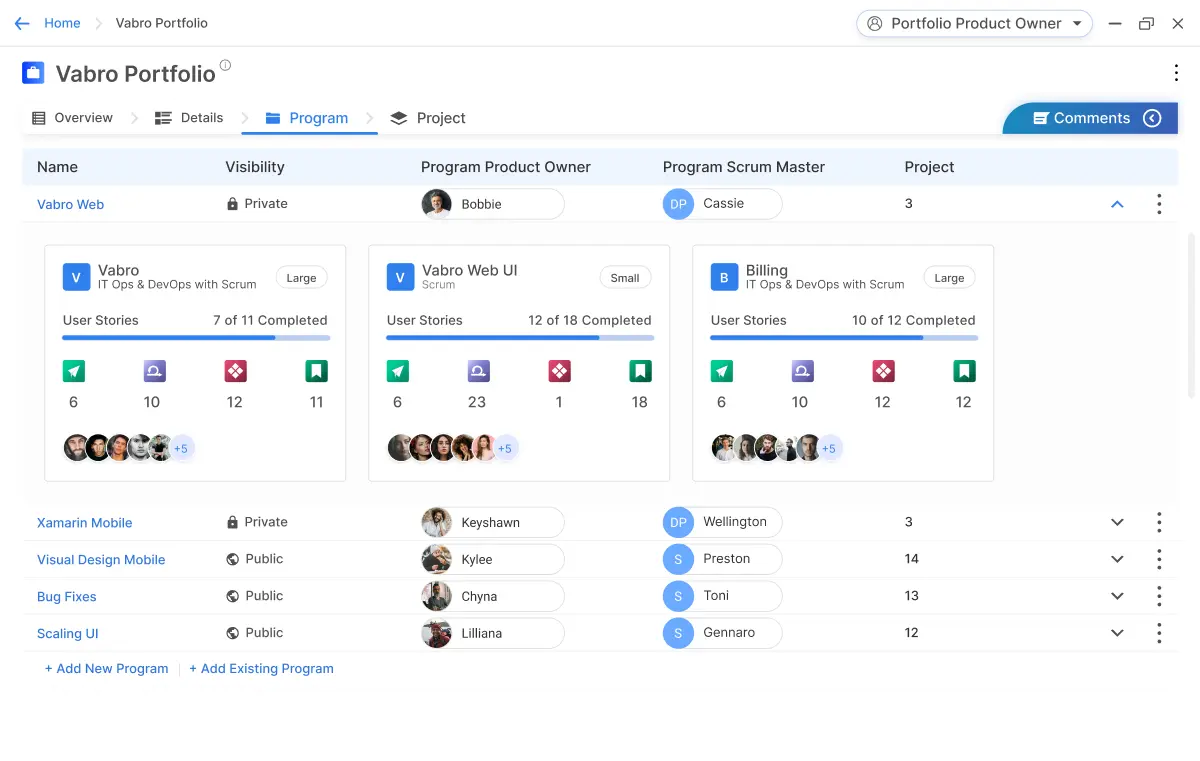This screenshot has height=761, width=1200.
Task: Click the green release icon in Vabro card
Action: [74, 372]
